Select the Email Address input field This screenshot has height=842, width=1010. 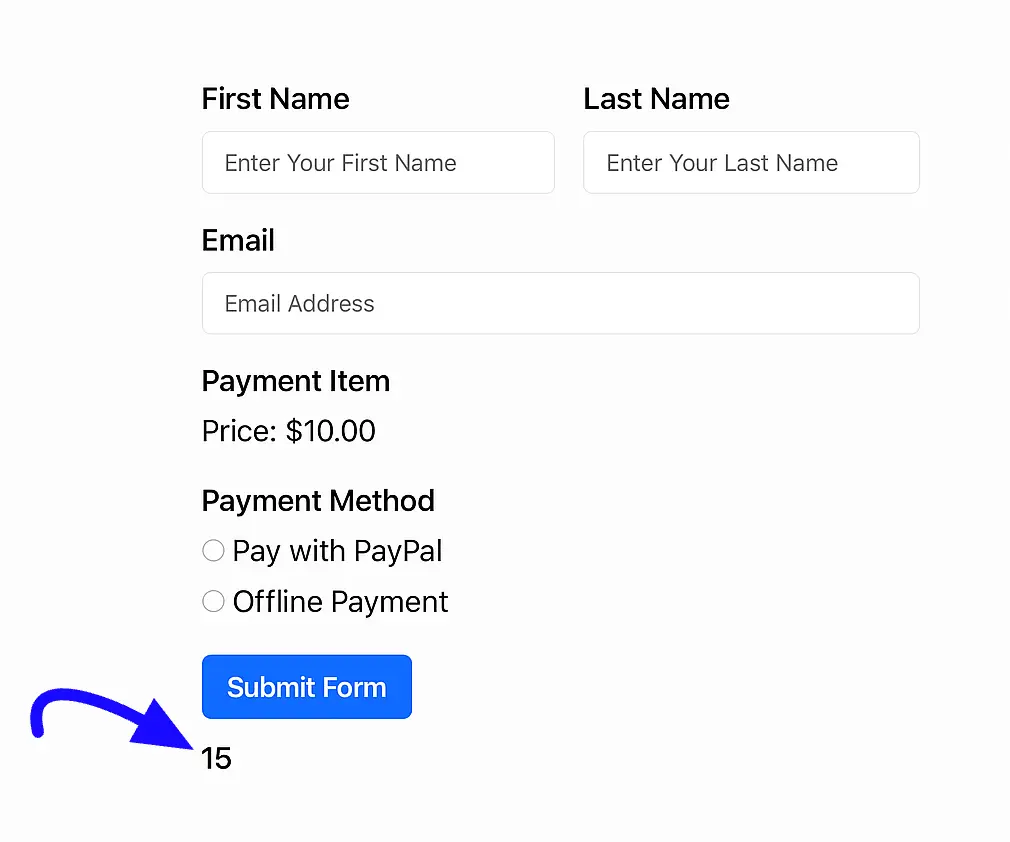560,303
